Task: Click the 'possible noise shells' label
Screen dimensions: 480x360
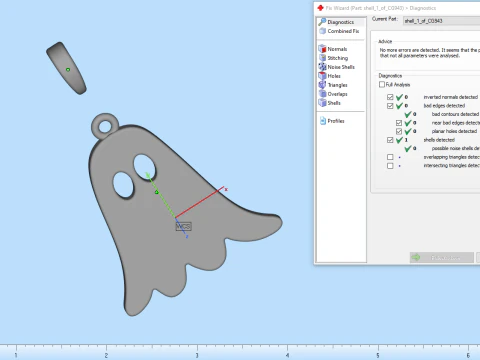Action: point(456,148)
